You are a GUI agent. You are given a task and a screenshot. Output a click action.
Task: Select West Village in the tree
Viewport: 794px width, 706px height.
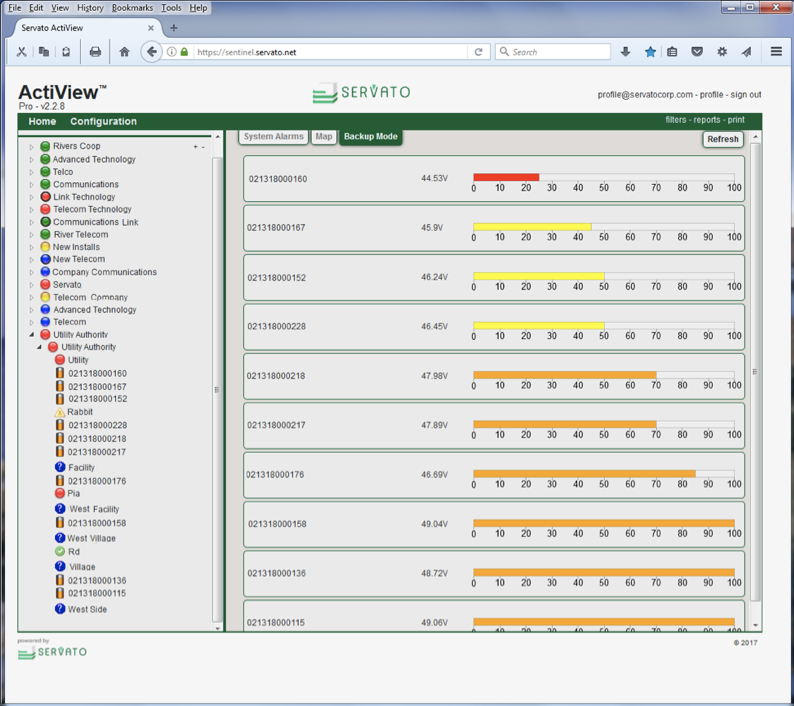click(92, 538)
